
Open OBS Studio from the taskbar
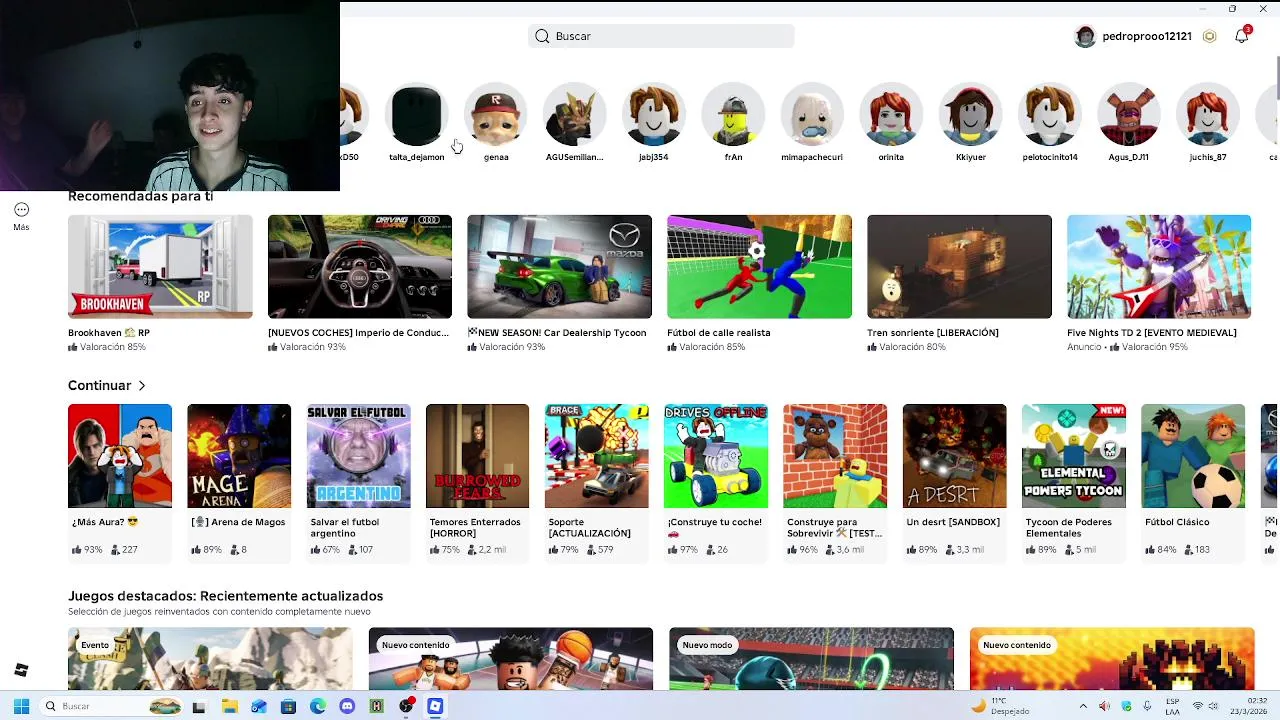point(406,706)
